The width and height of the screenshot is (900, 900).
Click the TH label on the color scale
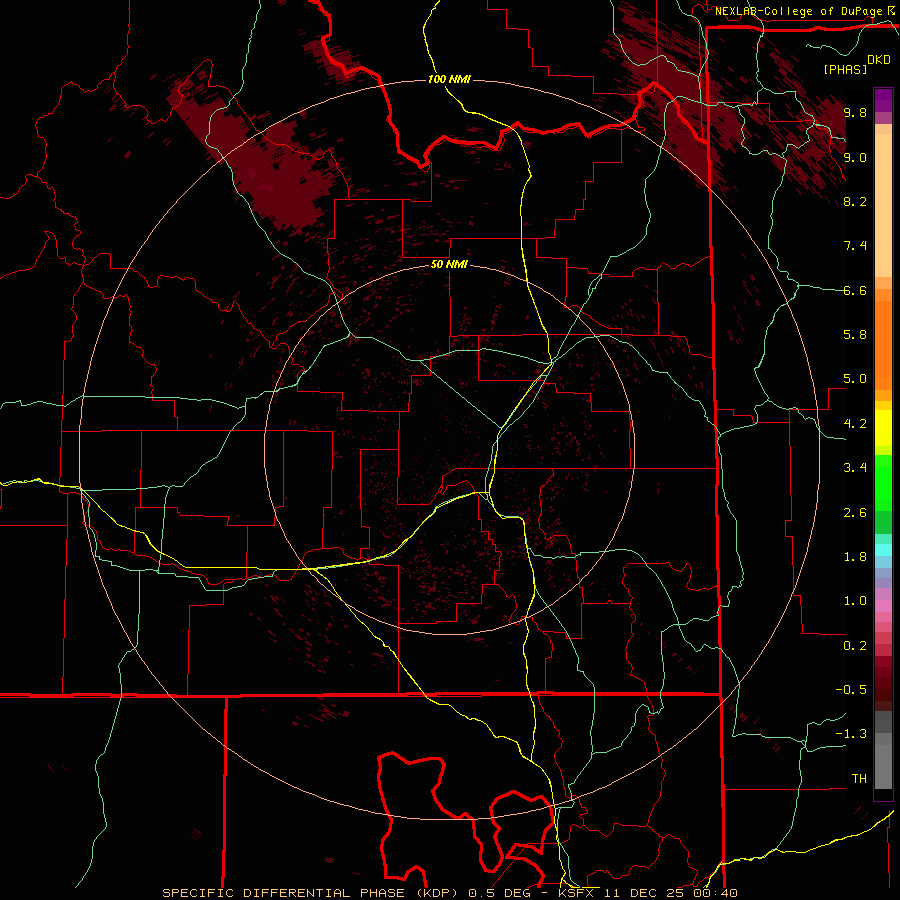pos(859,779)
